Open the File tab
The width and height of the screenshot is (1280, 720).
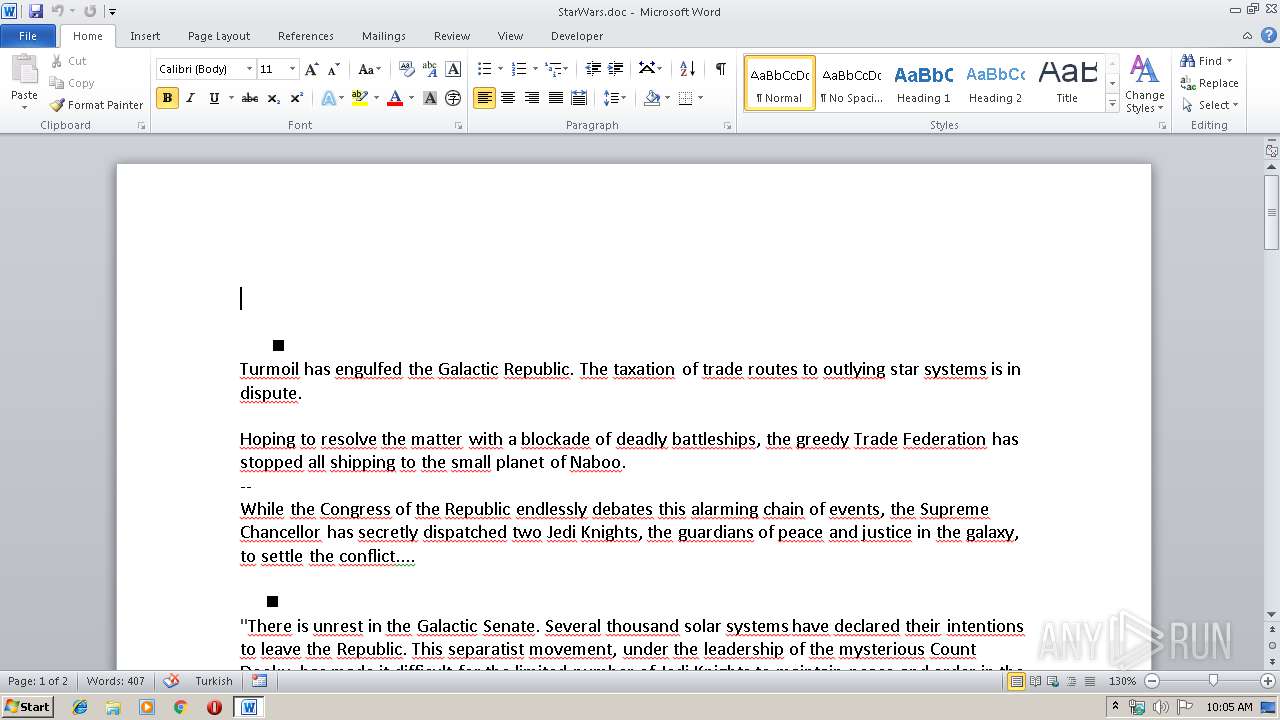coord(28,36)
